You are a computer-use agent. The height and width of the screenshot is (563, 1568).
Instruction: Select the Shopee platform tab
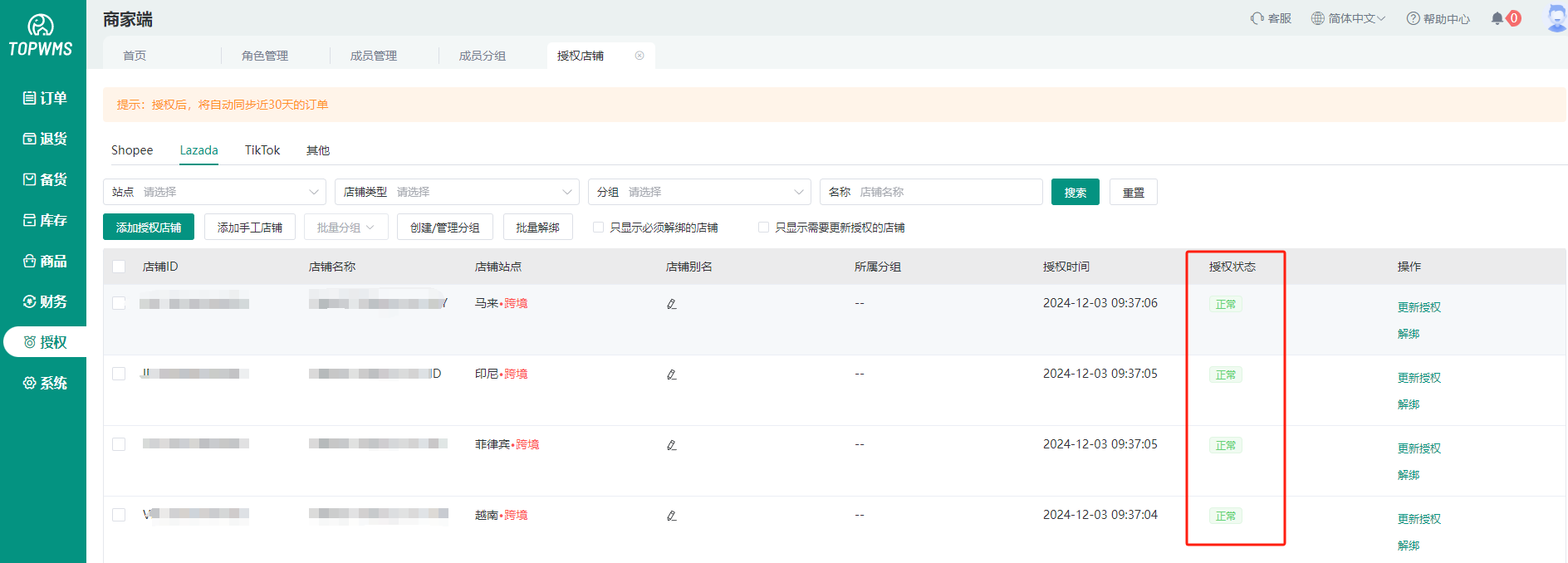132,150
